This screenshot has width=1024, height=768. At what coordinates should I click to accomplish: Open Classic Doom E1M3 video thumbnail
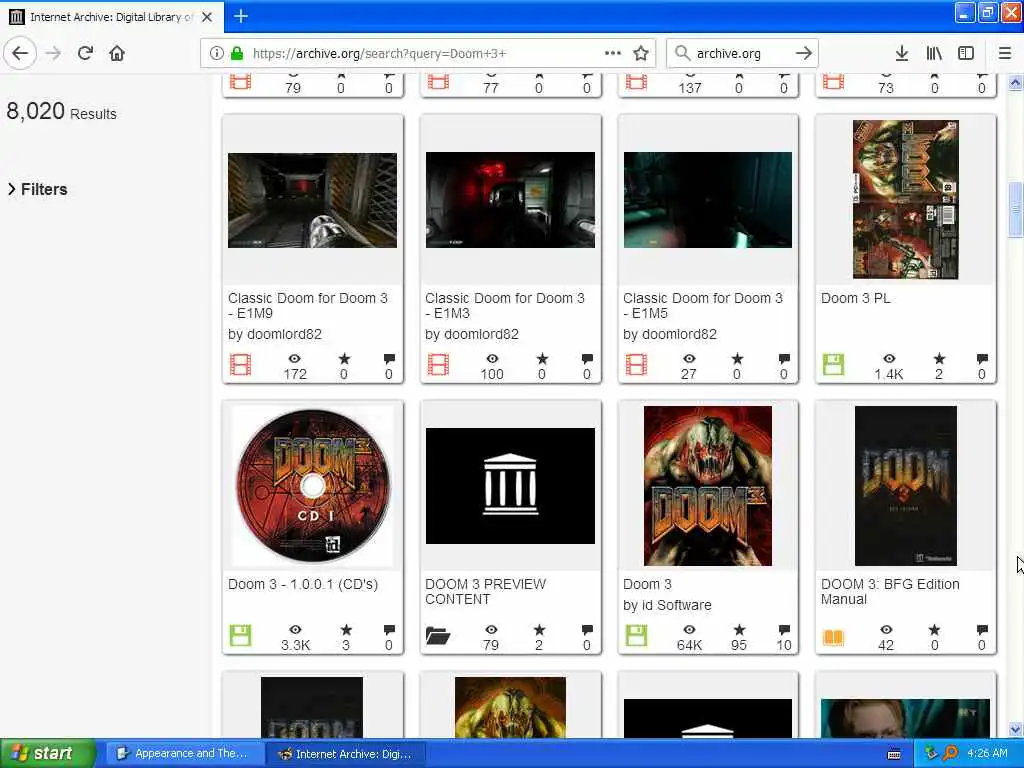[x=510, y=200]
